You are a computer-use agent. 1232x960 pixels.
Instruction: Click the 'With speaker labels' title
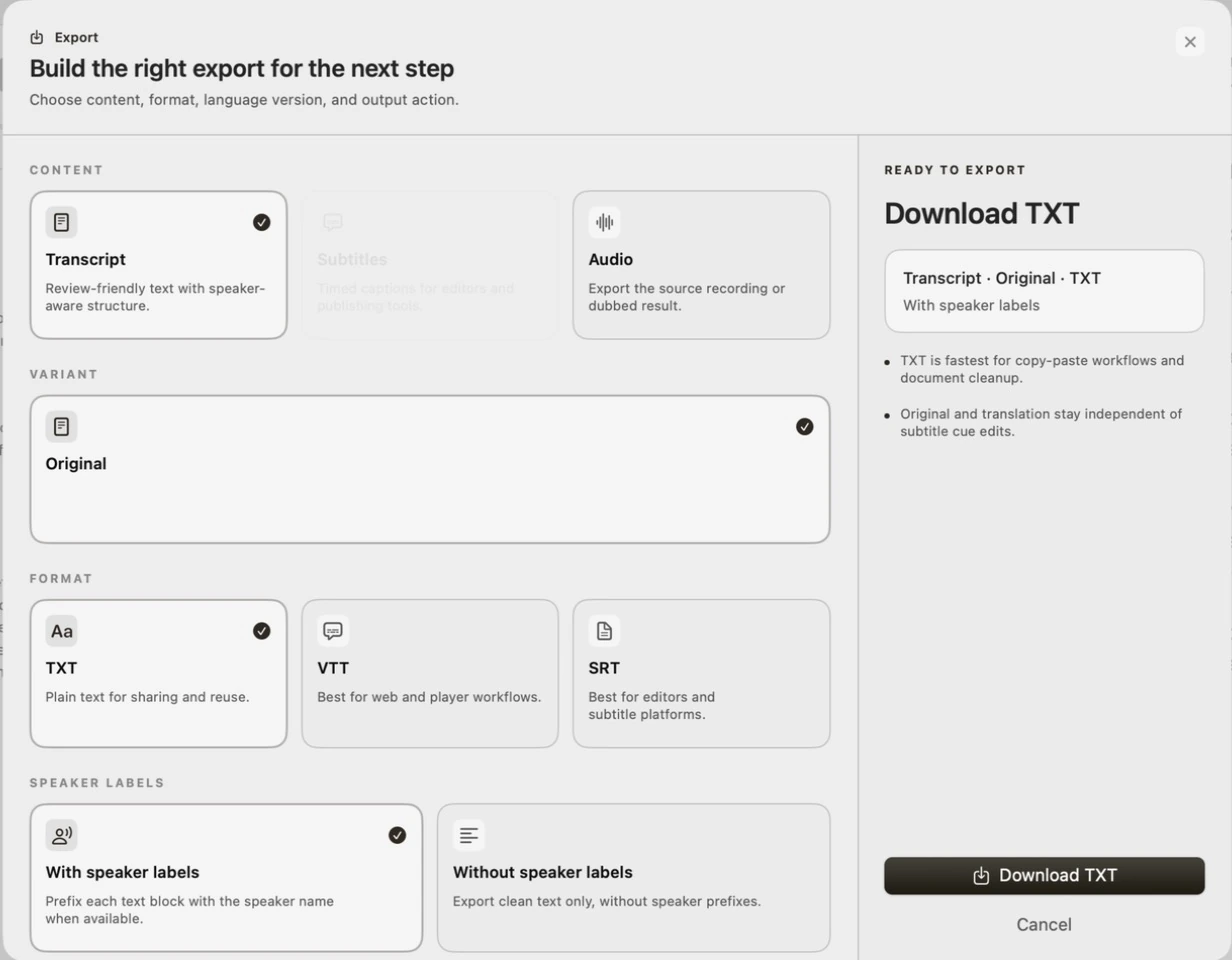point(122,872)
